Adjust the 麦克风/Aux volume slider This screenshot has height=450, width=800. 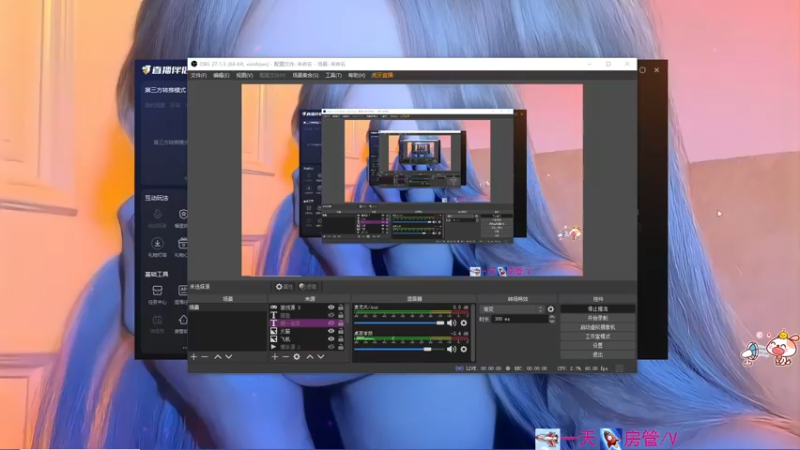pyautogui.click(x=399, y=323)
